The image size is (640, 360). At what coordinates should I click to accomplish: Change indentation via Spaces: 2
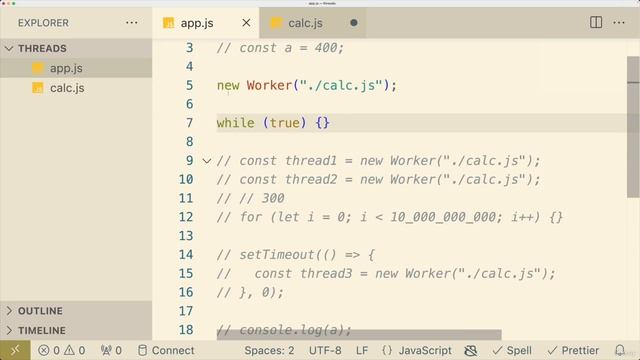(269, 350)
